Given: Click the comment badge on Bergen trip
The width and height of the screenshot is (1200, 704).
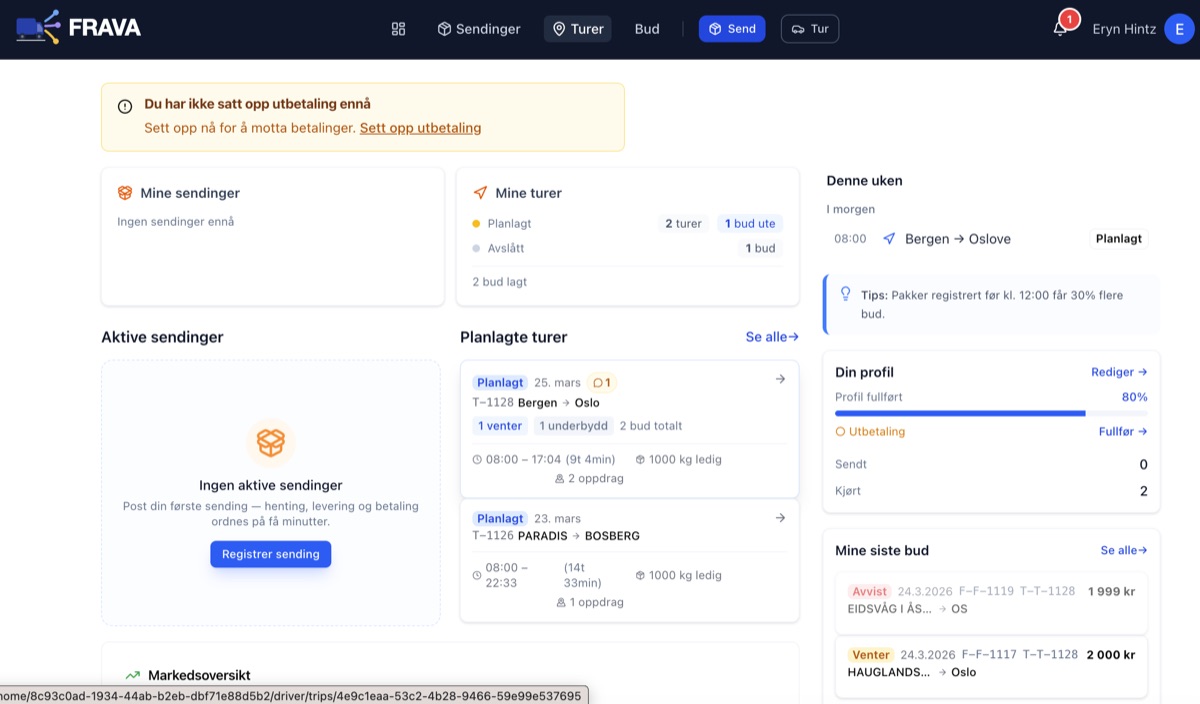Looking at the screenshot, I should coord(602,383).
